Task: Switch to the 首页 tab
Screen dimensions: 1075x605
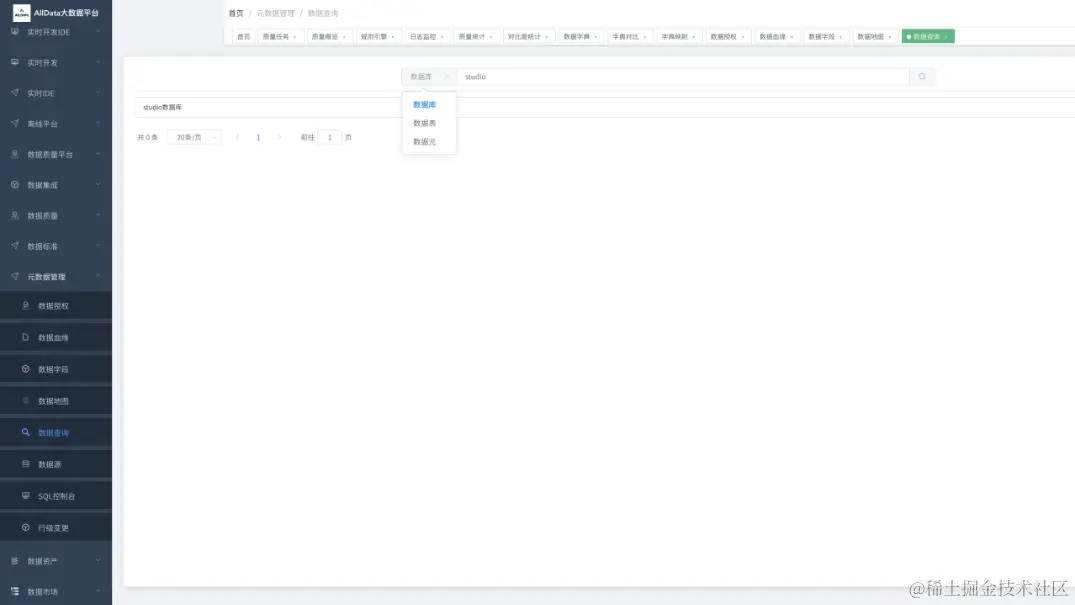Action: pos(243,37)
